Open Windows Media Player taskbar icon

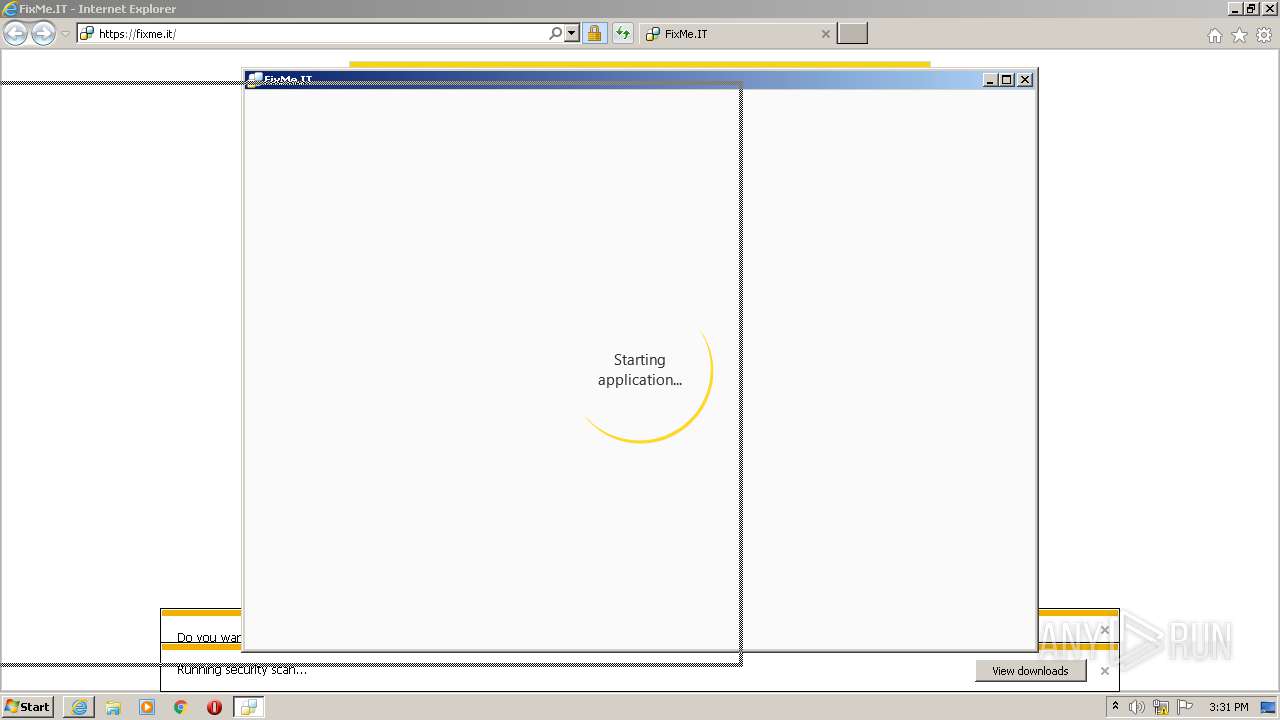(147, 707)
